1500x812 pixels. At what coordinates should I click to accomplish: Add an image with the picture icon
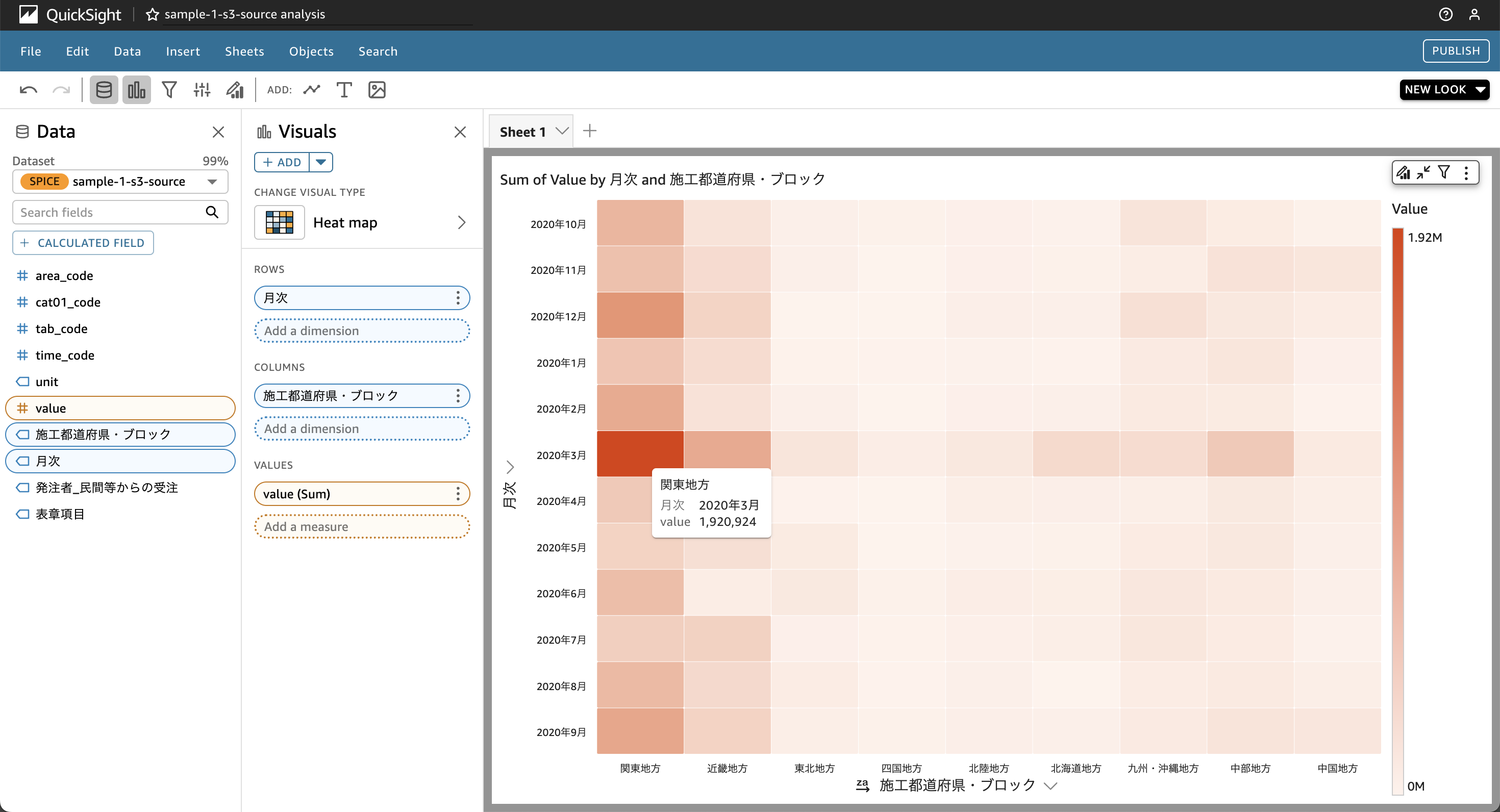pos(377,90)
